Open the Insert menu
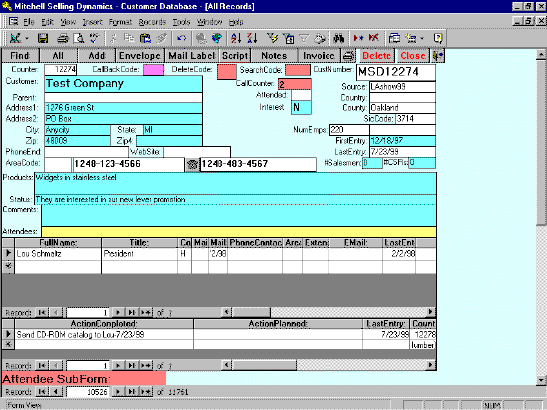Screen dimensions: 547x410 click(92, 22)
